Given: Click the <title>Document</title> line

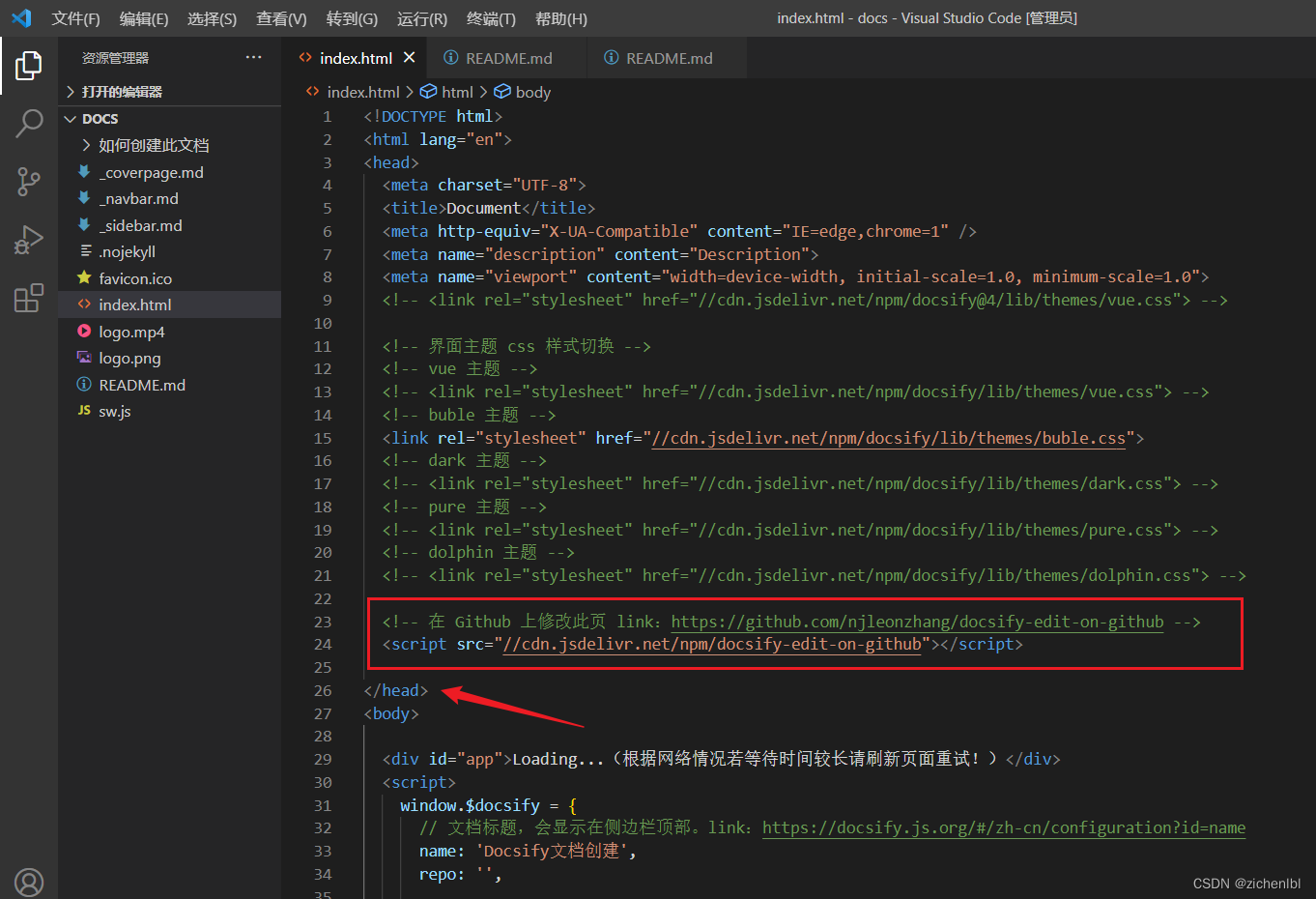Looking at the screenshot, I should [489, 208].
